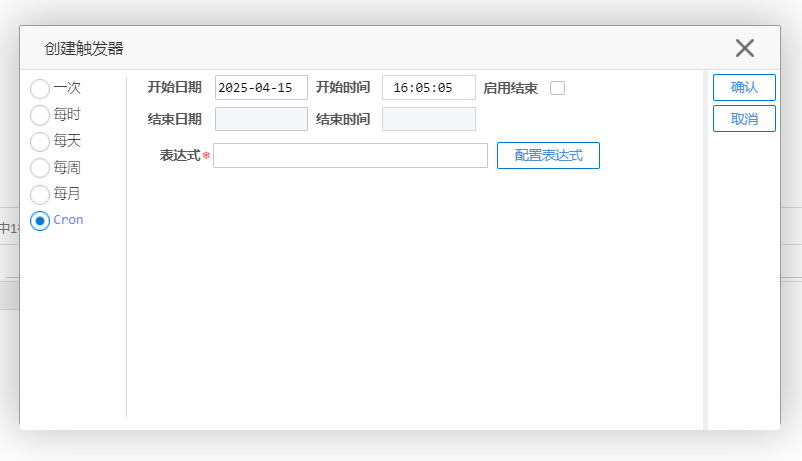
Task: Click the 开始日期 date field
Action: [261, 87]
